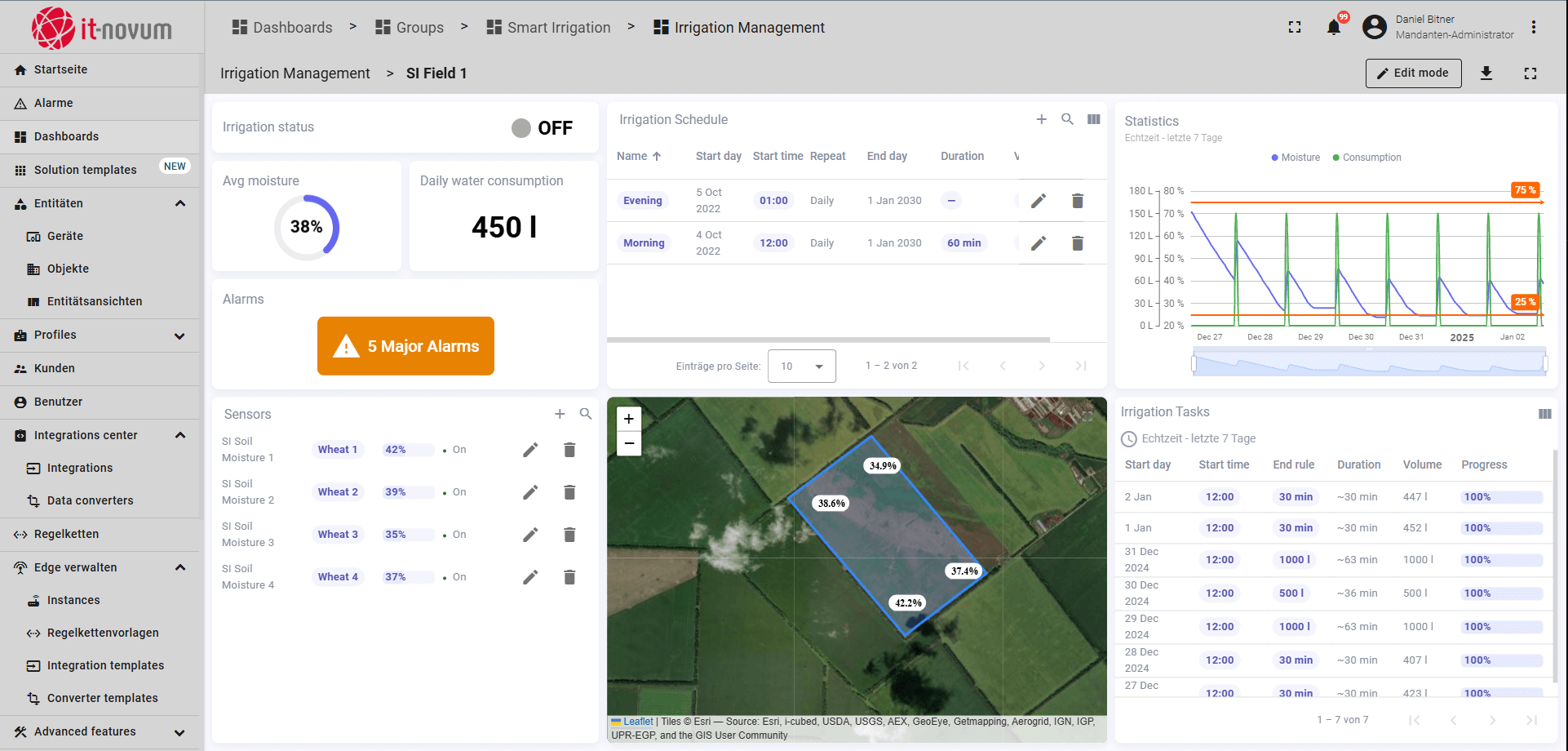The width and height of the screenshot is (1568, 751).
Task: Open Alarme in the sidebar
Action: click(54, 103)
